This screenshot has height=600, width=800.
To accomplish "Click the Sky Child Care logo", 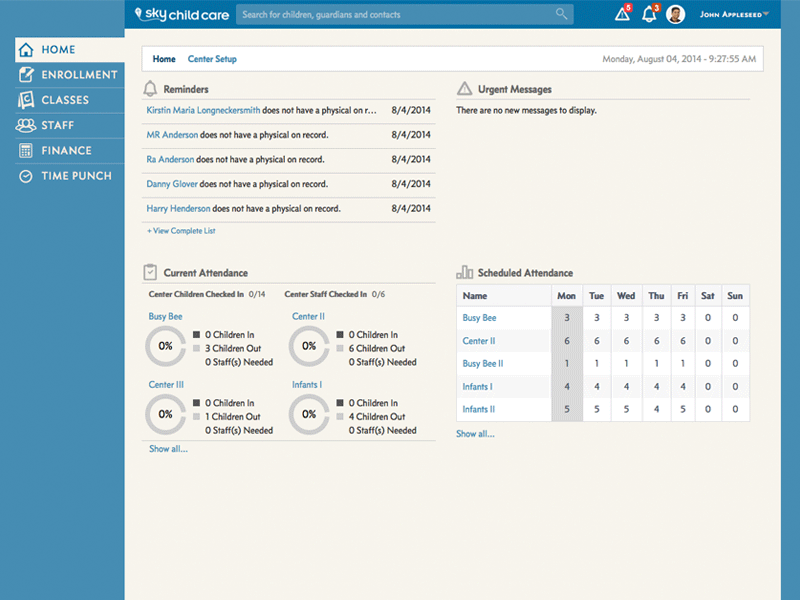I will point(177,14).
